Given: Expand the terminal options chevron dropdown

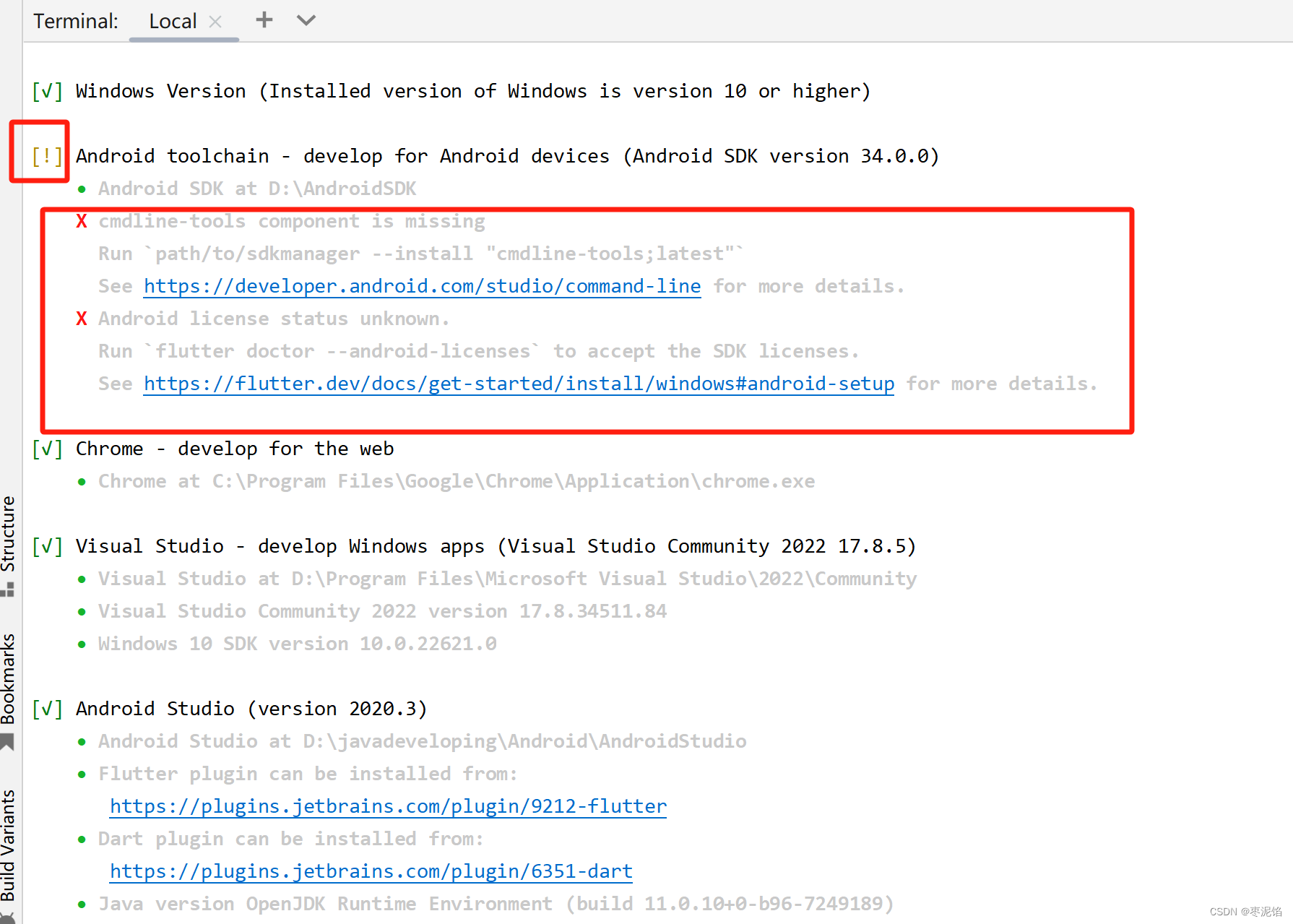Looking at the screenshot, I should [x=306, y=20].
